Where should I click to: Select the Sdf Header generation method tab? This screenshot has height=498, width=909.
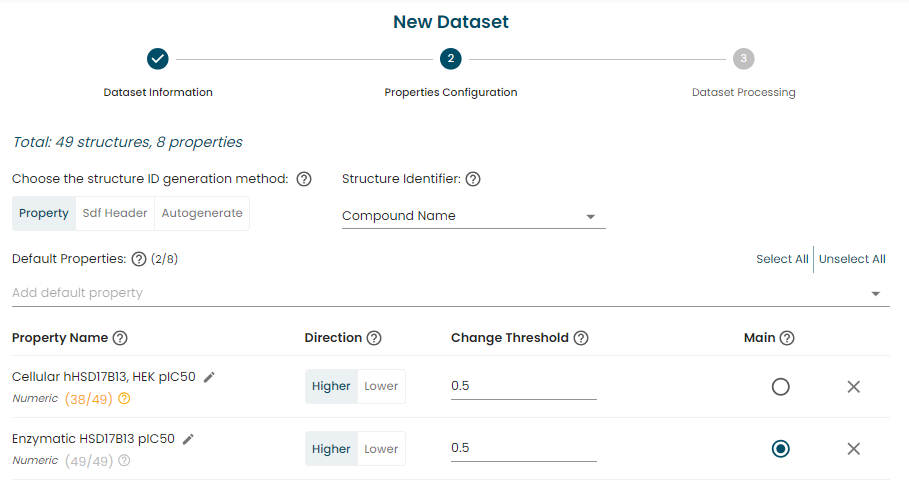click(115, 213)
